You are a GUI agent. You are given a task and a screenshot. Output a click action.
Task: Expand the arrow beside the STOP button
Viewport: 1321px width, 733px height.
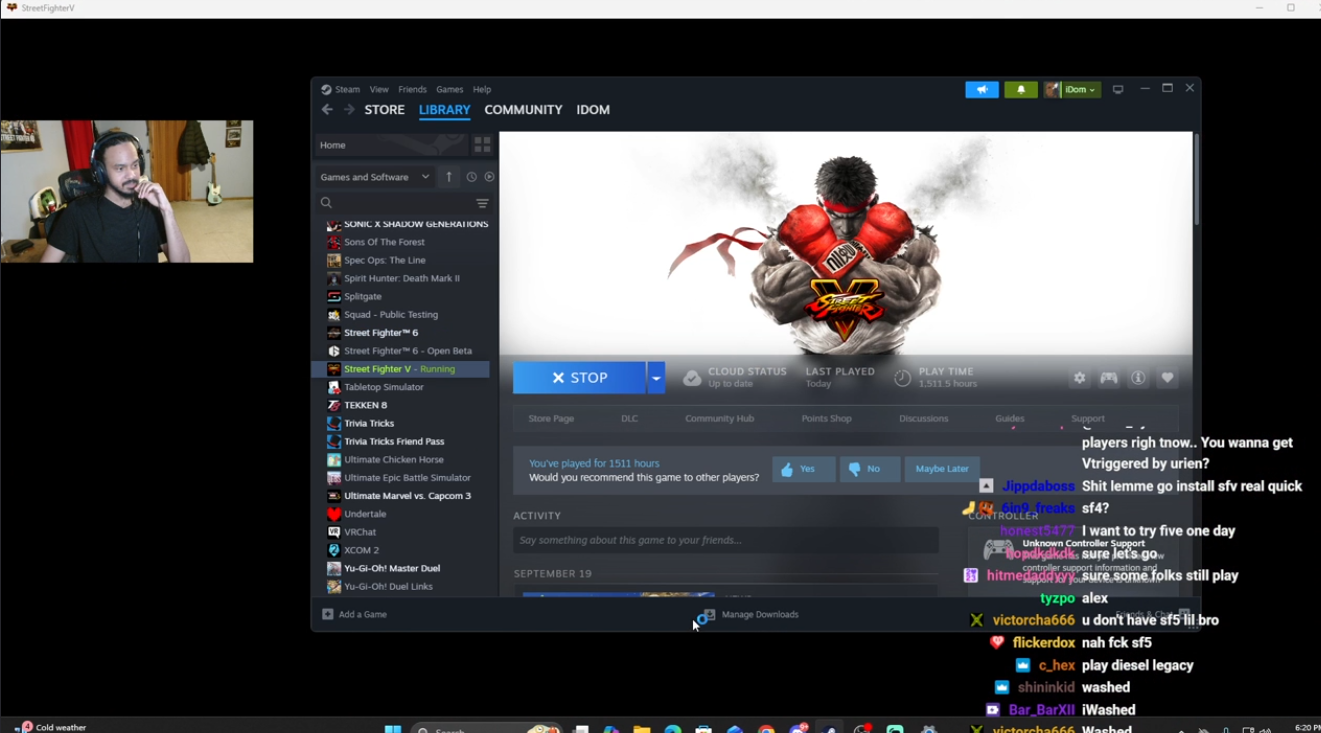(x=656, y=378)
